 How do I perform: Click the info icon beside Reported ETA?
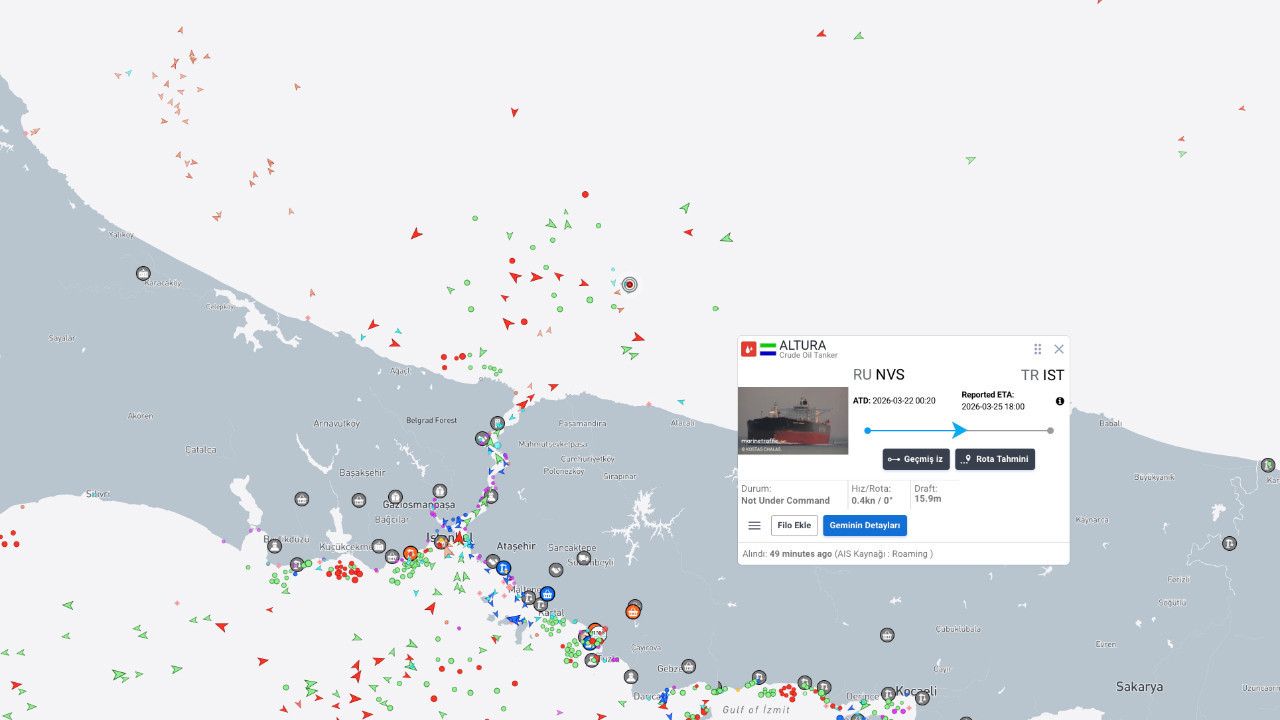(x=1060, y=401)
